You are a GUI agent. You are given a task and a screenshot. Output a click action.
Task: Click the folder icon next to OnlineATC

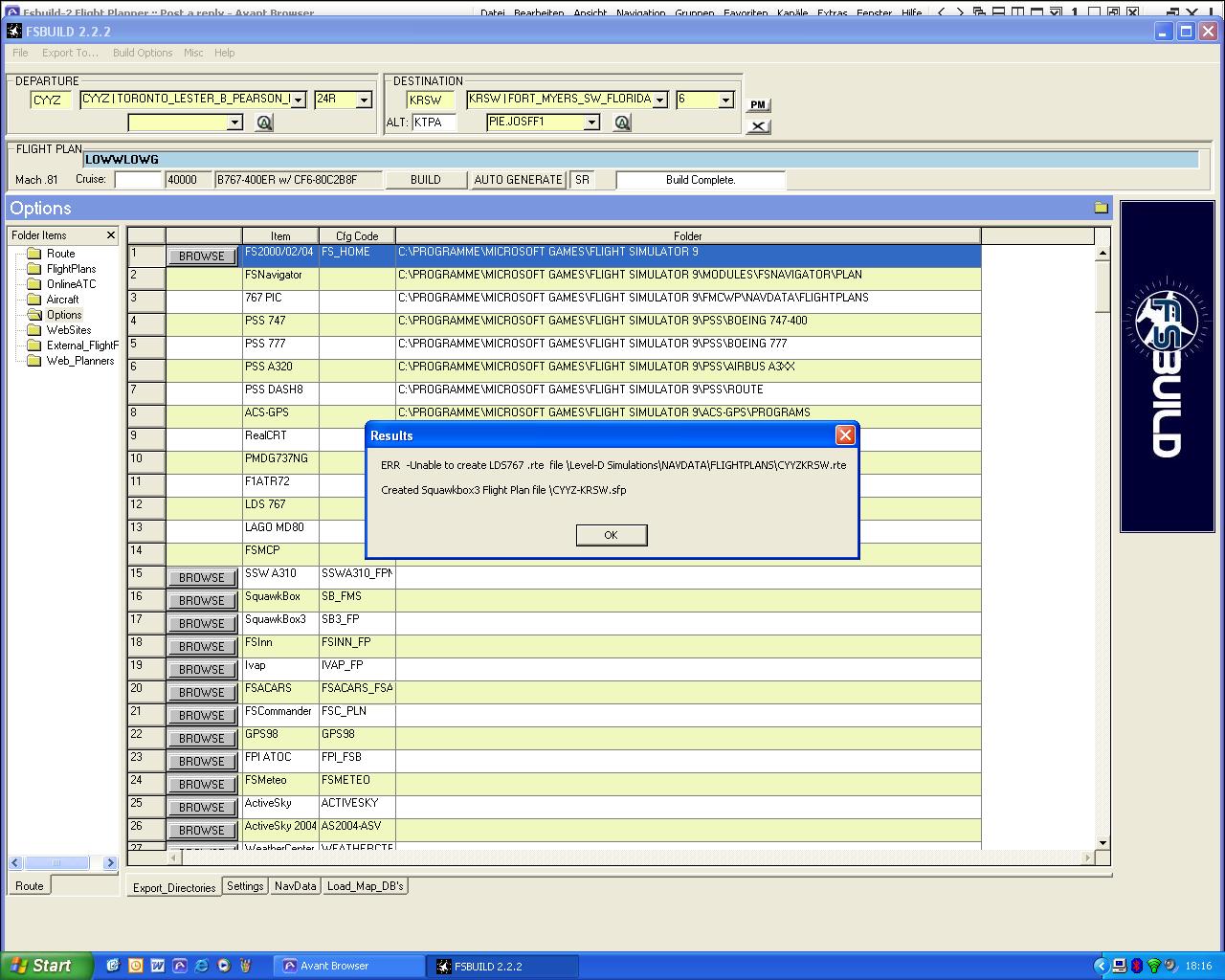34,284
